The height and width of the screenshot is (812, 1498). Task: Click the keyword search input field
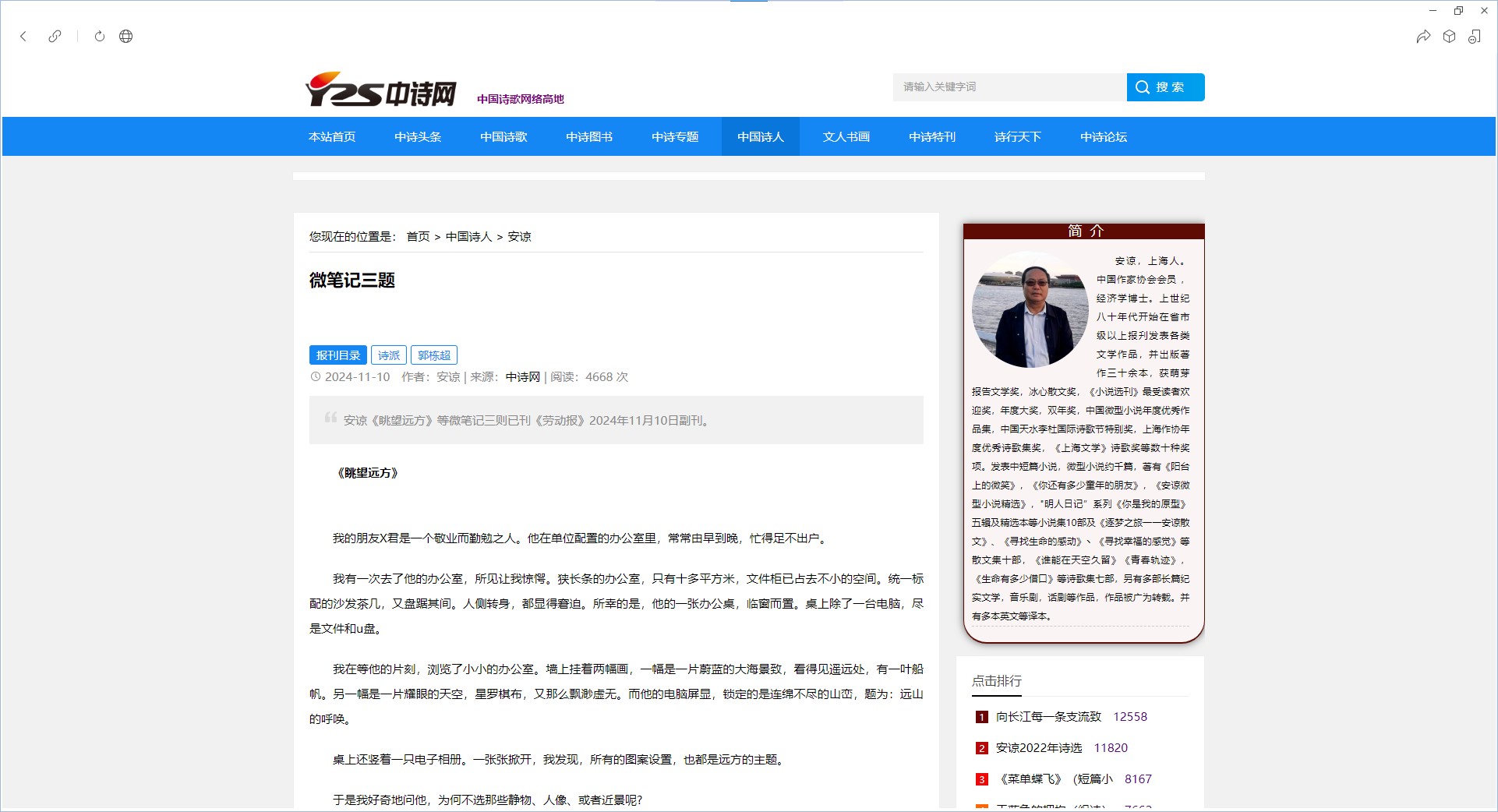pos(1009,87)
